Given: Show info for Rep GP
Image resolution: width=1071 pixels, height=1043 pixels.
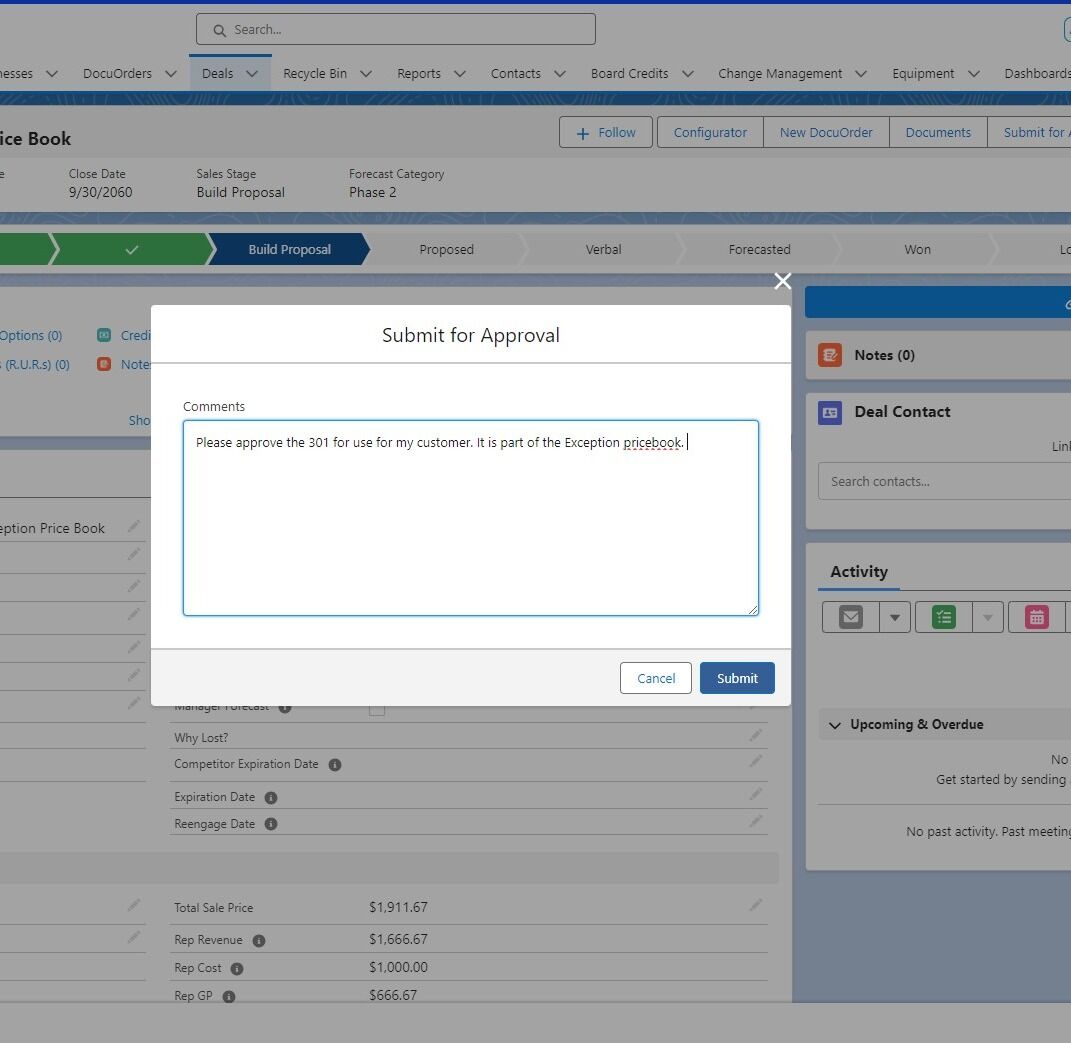Looking at the screenshot, I should pos(229,997).
